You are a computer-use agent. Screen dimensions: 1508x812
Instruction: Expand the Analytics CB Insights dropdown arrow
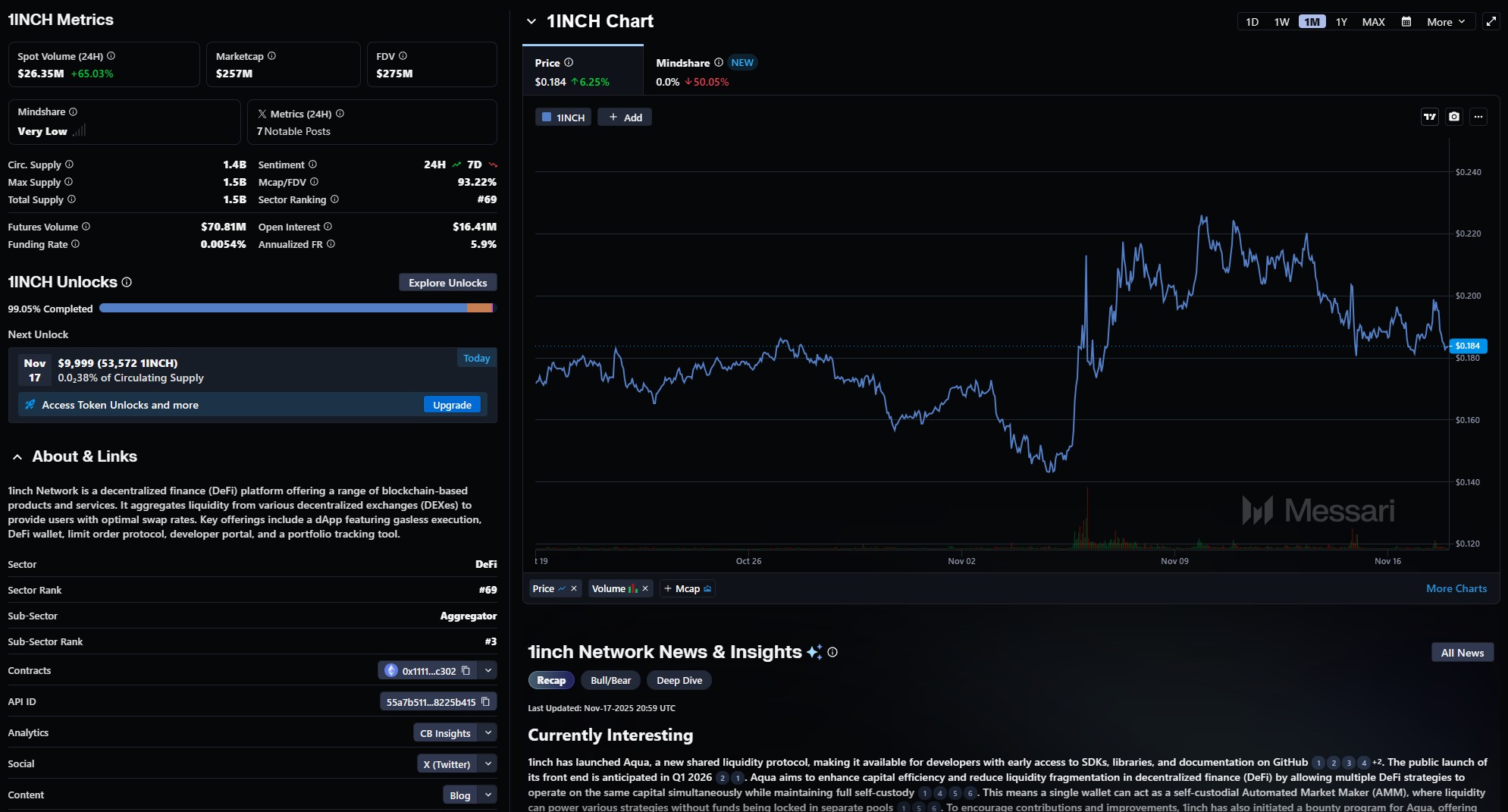(x=489, y=733)
